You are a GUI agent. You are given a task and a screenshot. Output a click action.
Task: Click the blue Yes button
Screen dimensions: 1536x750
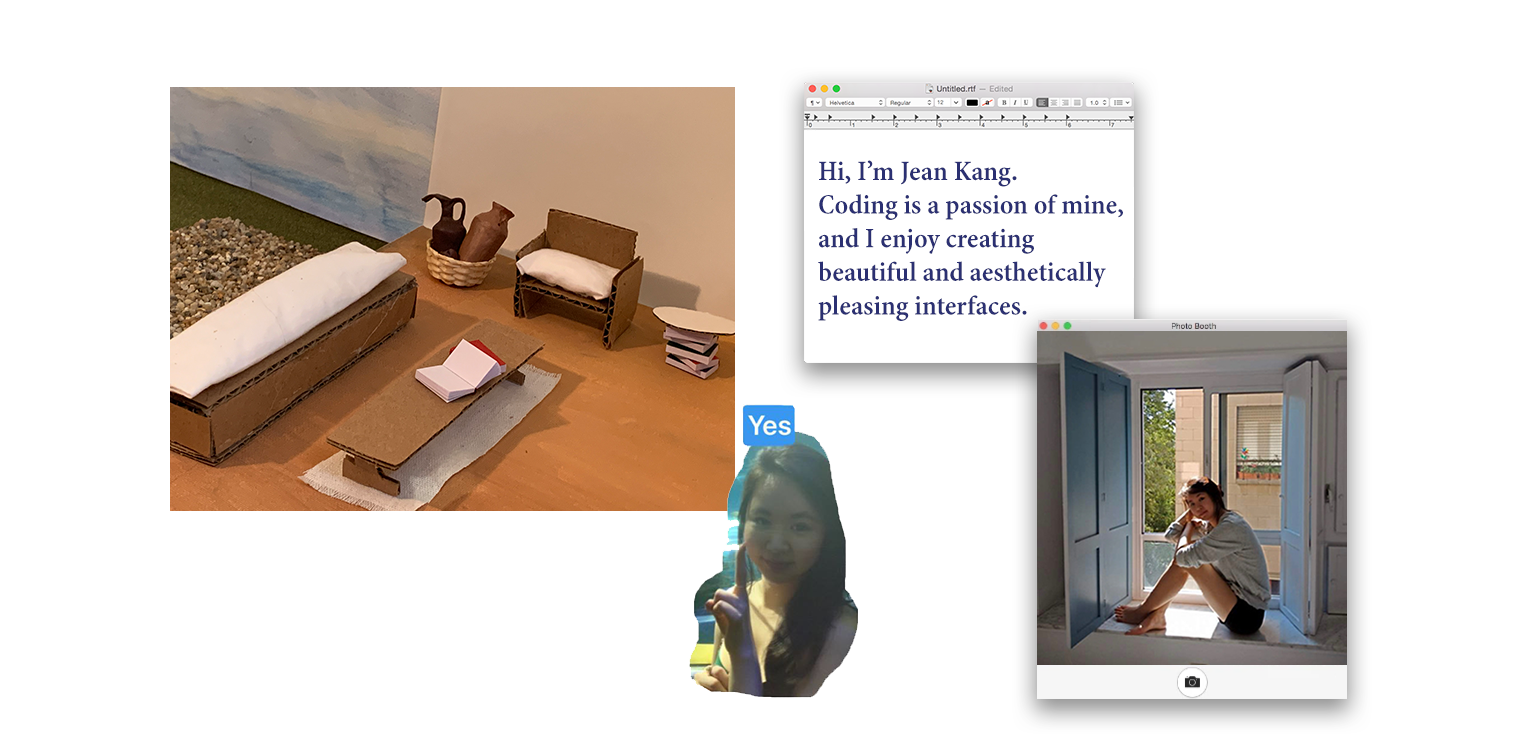[769, 425]
